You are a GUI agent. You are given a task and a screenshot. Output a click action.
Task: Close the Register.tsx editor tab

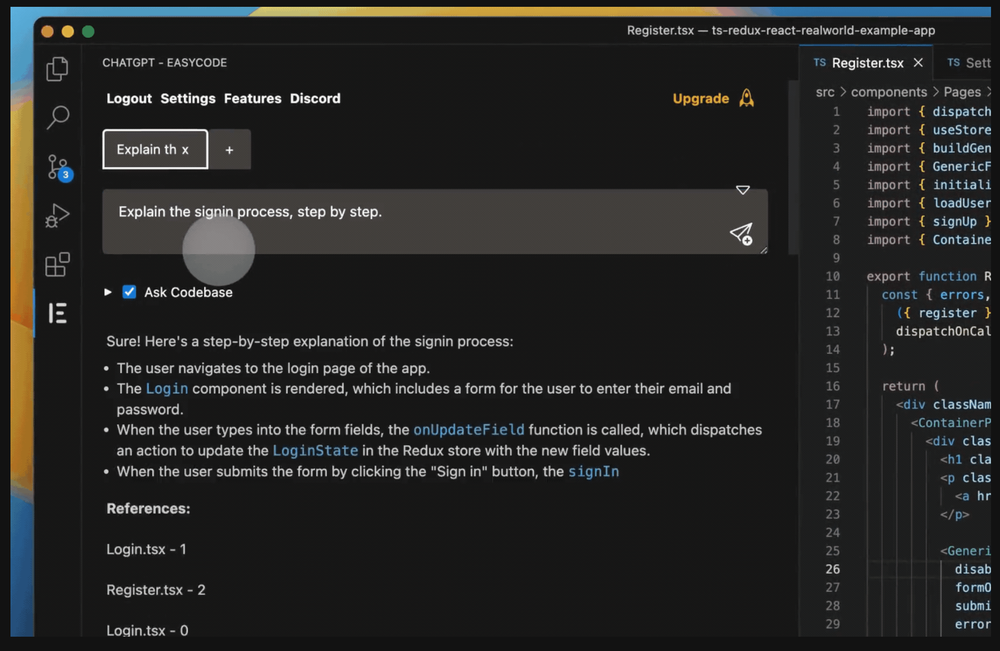click(x=918, y=62)
